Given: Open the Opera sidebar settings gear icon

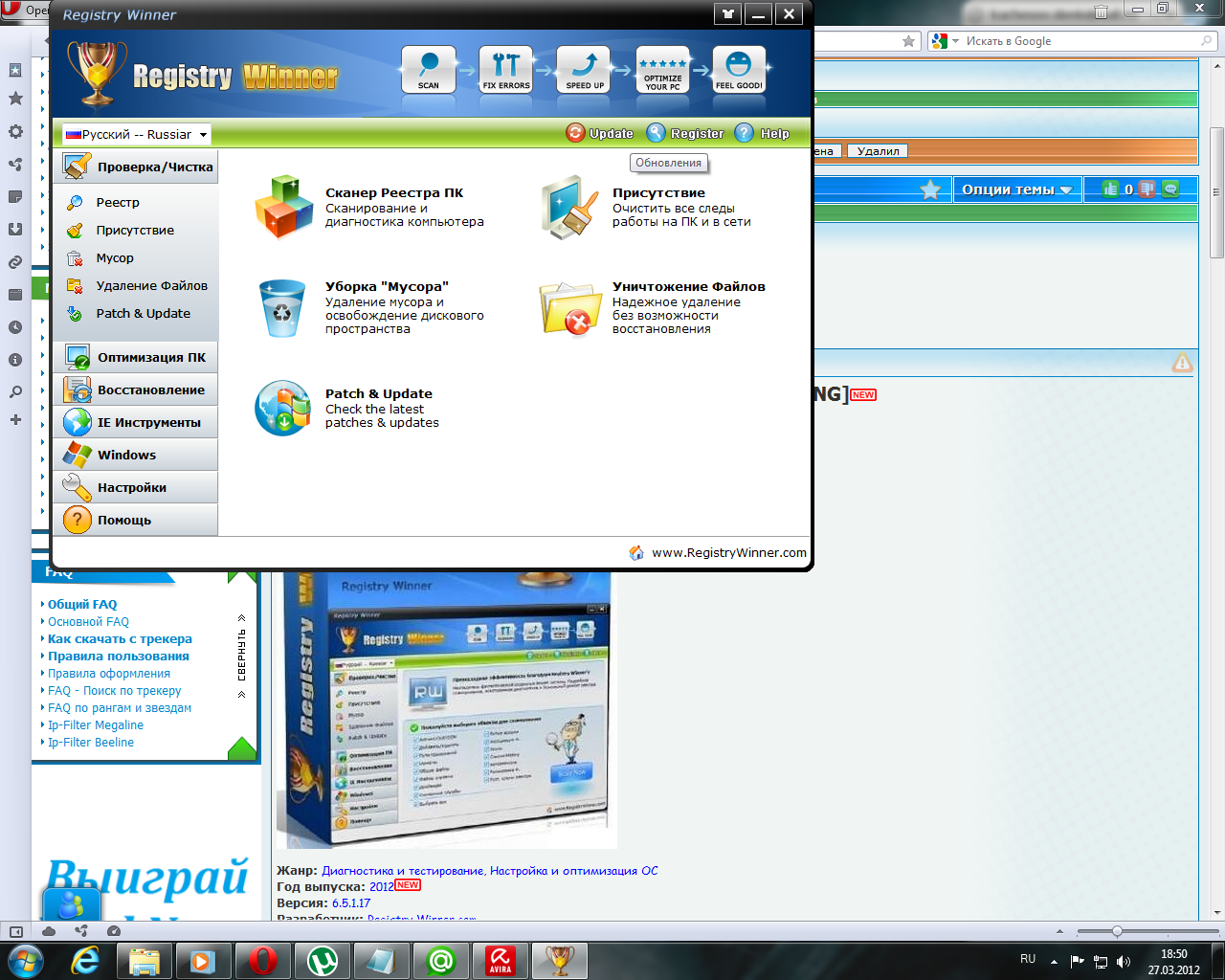Looking at the screenshot, I should click(x=15, y=132).
